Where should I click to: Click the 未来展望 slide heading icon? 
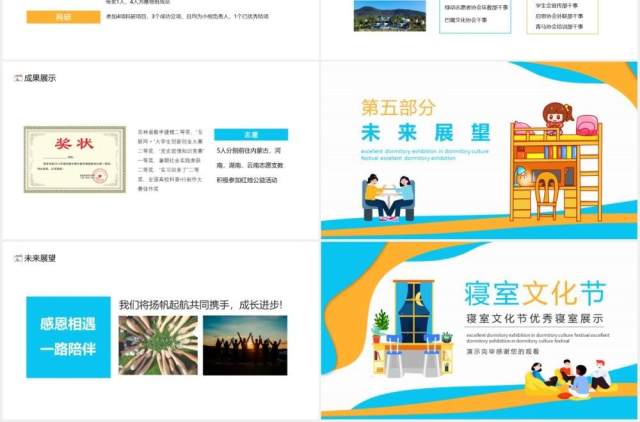(x=18, y=258)
